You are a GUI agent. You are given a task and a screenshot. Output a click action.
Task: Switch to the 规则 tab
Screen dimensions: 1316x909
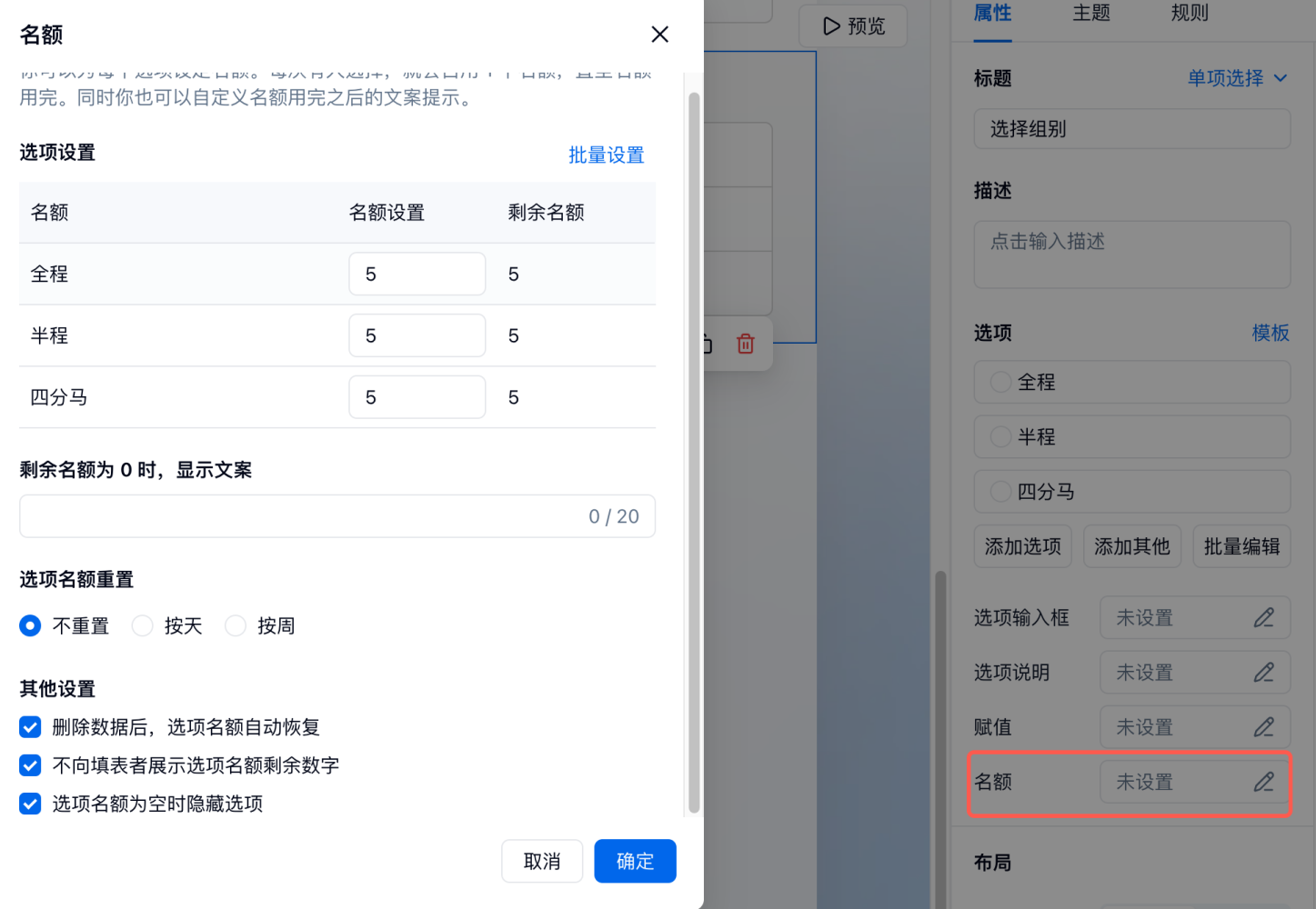pyautogui.click(x=1189, y=13)
